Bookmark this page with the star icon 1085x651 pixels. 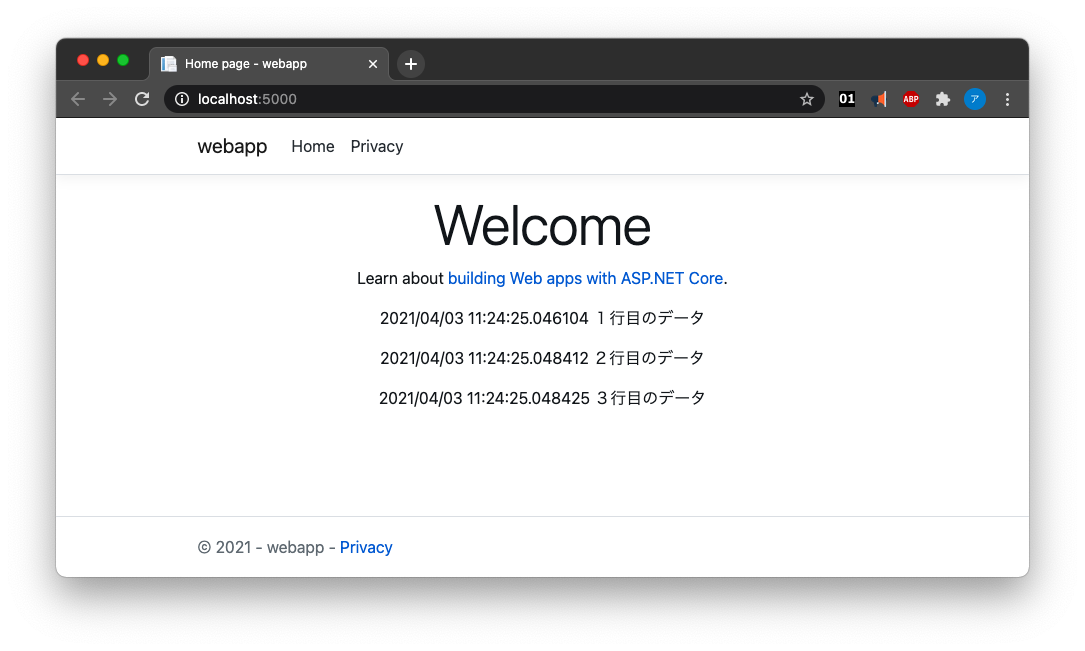807,99
